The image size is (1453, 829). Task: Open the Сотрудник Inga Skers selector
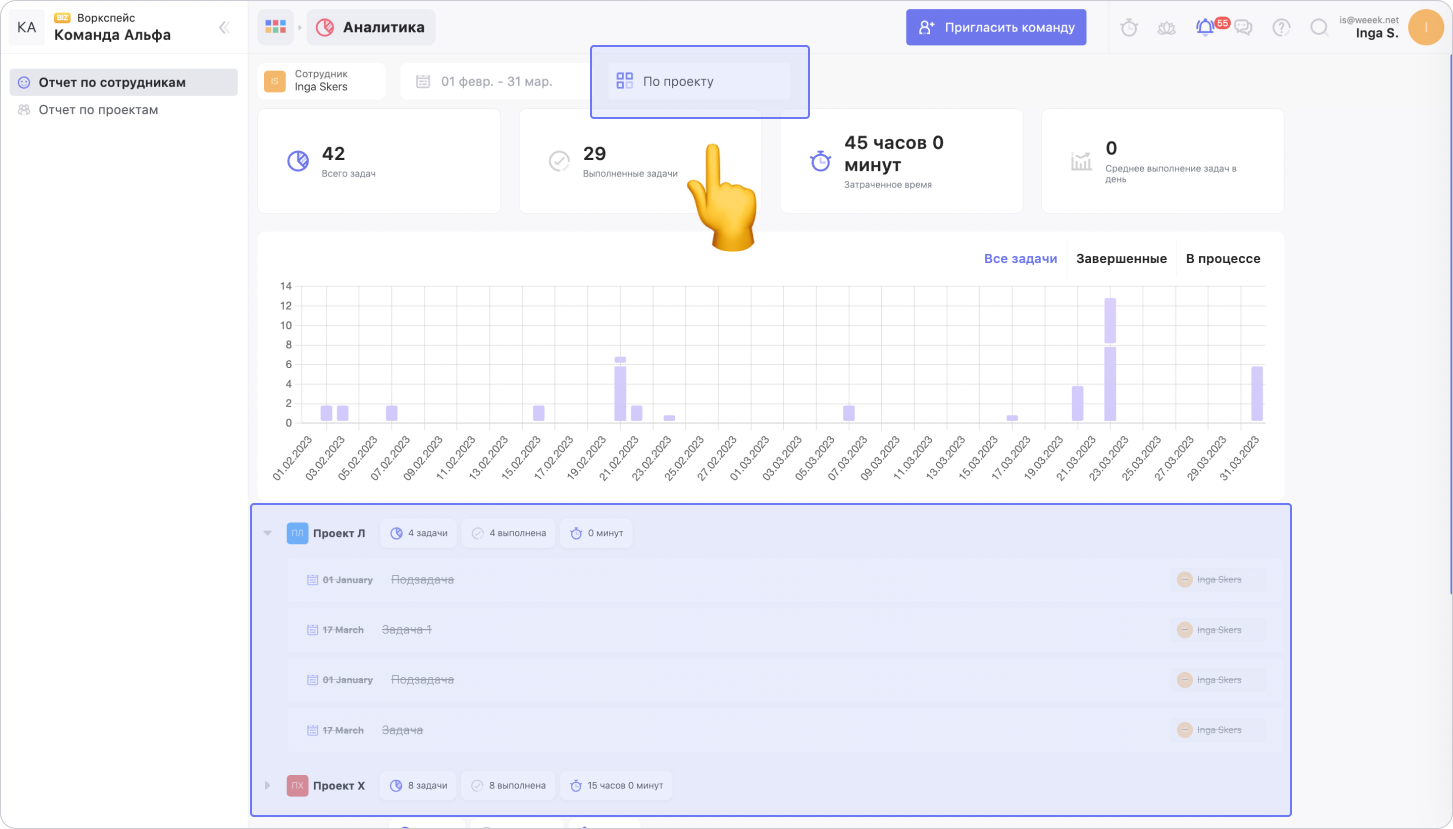(x=322, y=81)
